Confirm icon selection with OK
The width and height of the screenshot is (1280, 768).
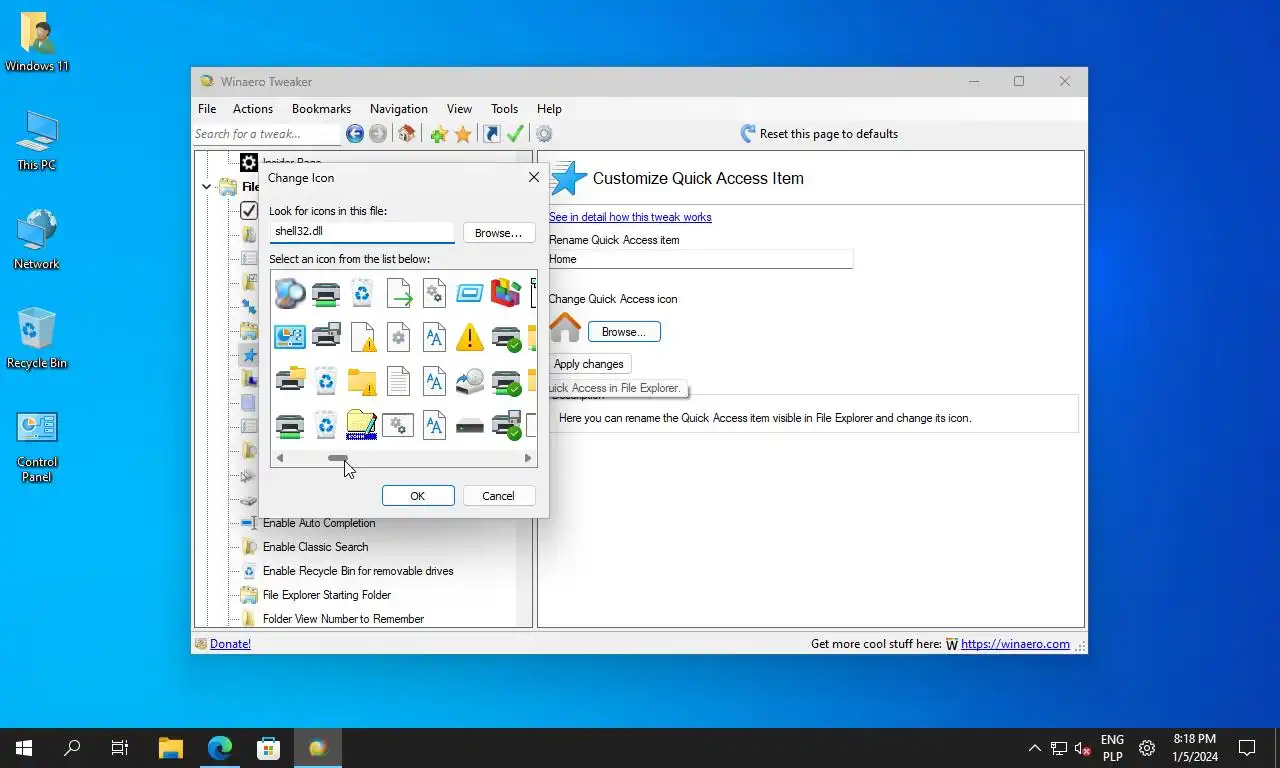418,496
